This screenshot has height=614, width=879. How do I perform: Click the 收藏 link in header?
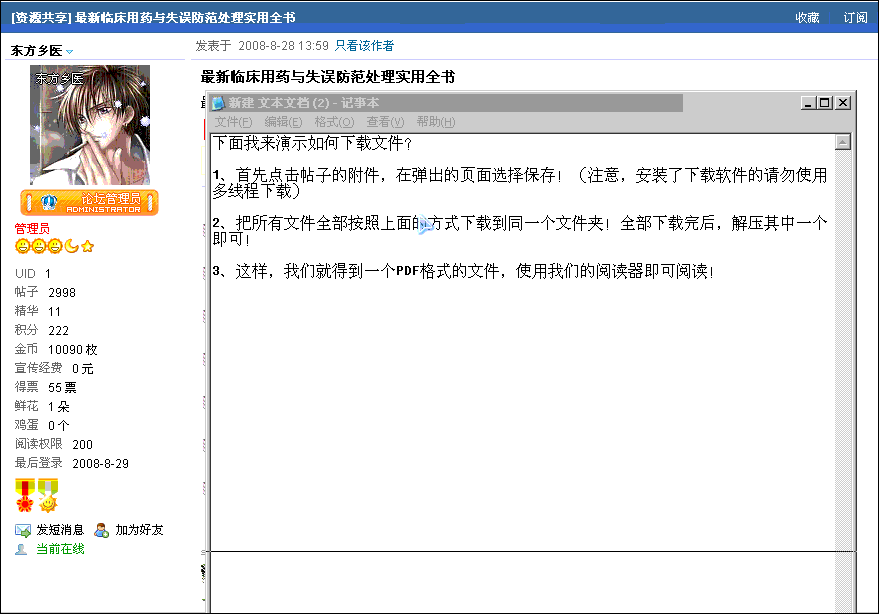(x=807, y=17)
